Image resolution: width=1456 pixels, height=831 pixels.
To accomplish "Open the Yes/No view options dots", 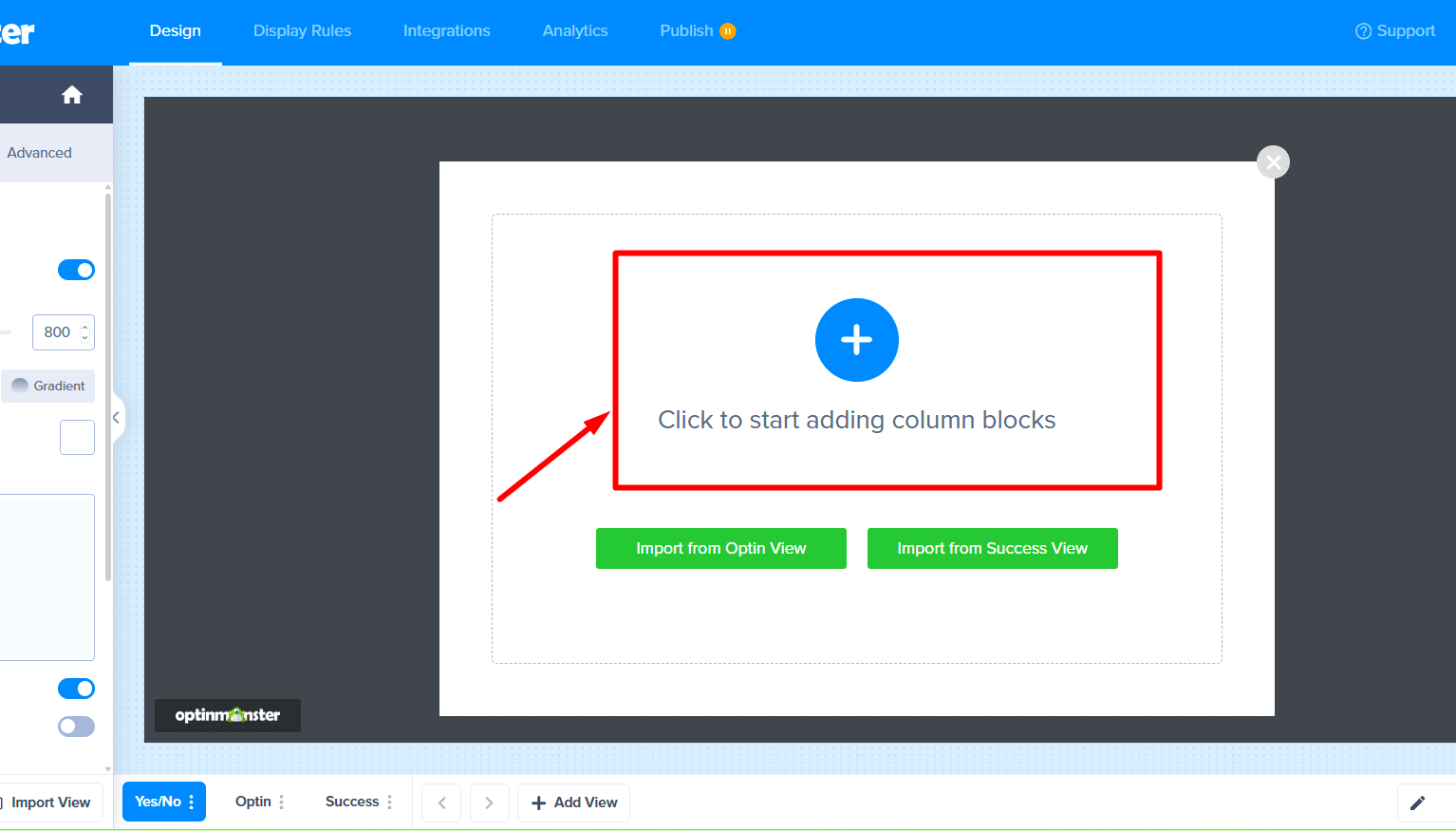I will click(x=192, y=802).
